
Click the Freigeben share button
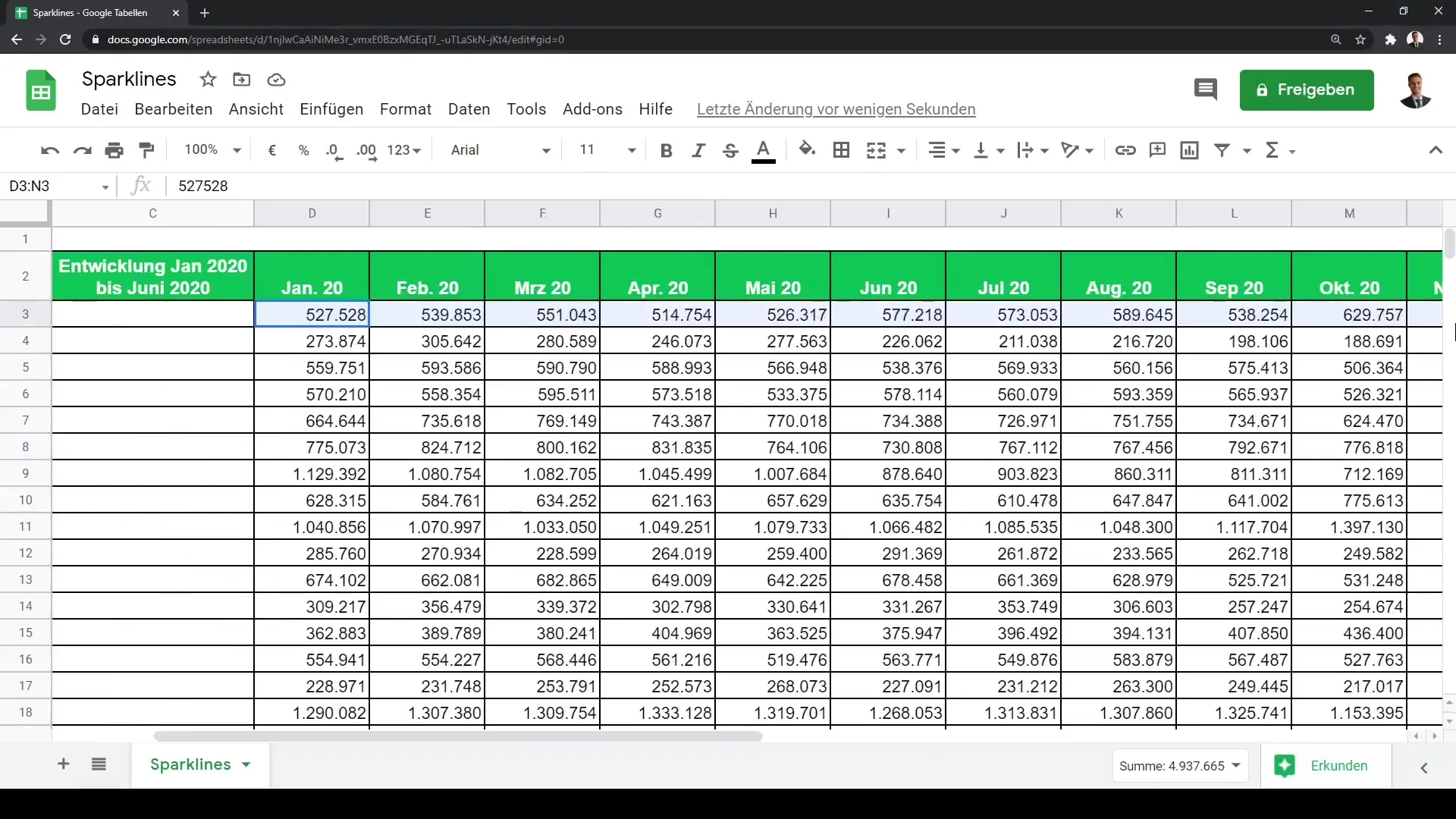(1306, 90)
